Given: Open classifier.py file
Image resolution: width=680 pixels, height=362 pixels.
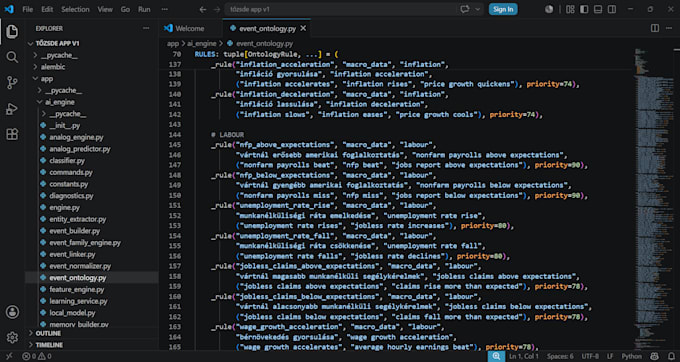Looking at the screenshot, I should point(67,161).
